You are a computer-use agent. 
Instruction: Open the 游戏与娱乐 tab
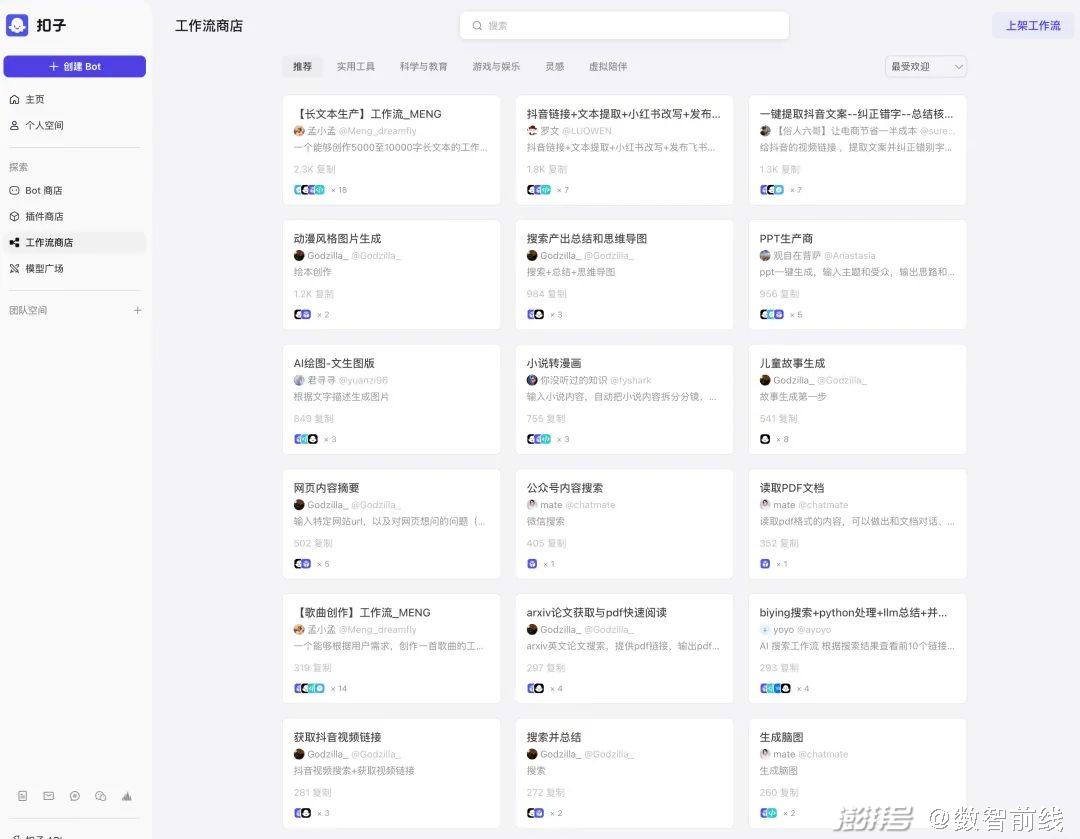click(496, 67)
